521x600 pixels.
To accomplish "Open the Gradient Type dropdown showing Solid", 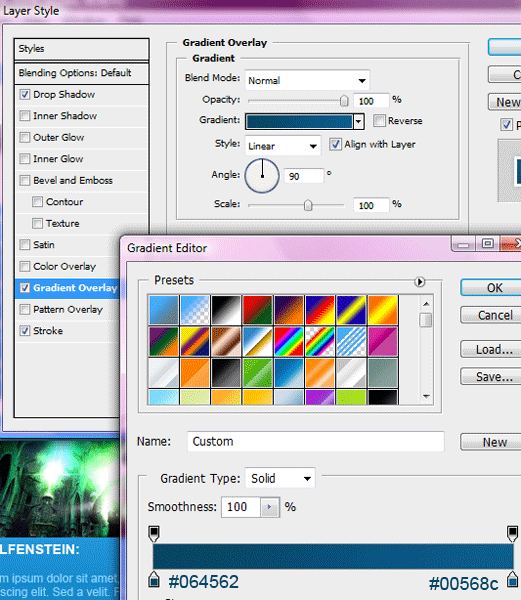I will [280, 478].
